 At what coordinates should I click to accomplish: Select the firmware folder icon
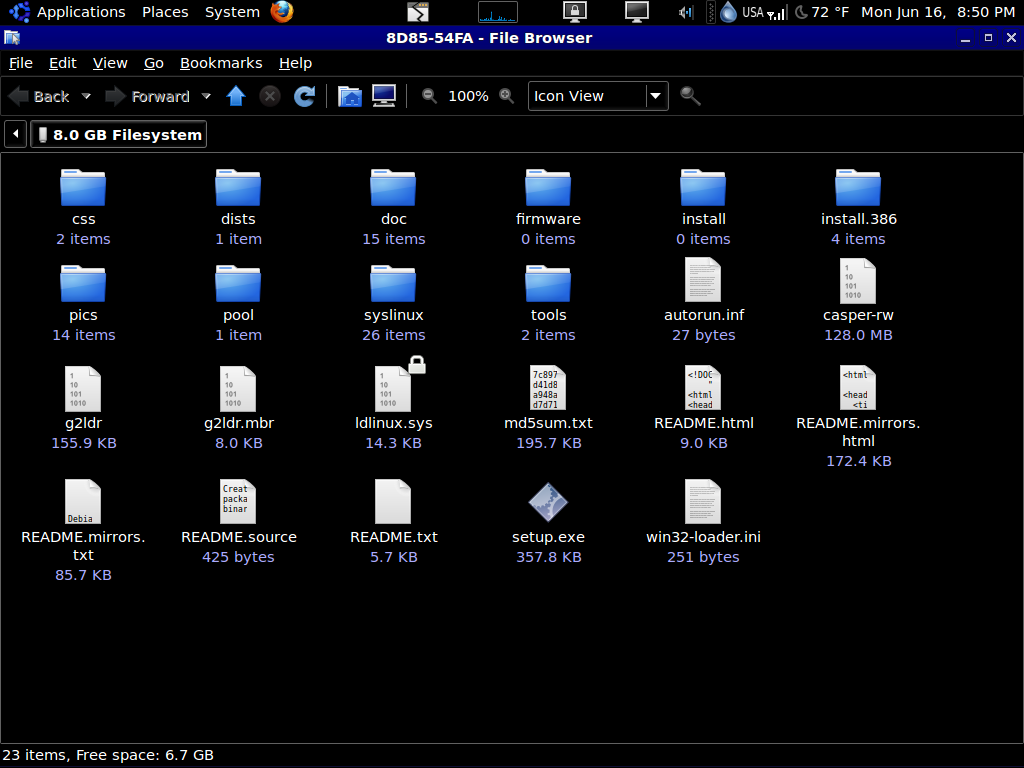548,187
